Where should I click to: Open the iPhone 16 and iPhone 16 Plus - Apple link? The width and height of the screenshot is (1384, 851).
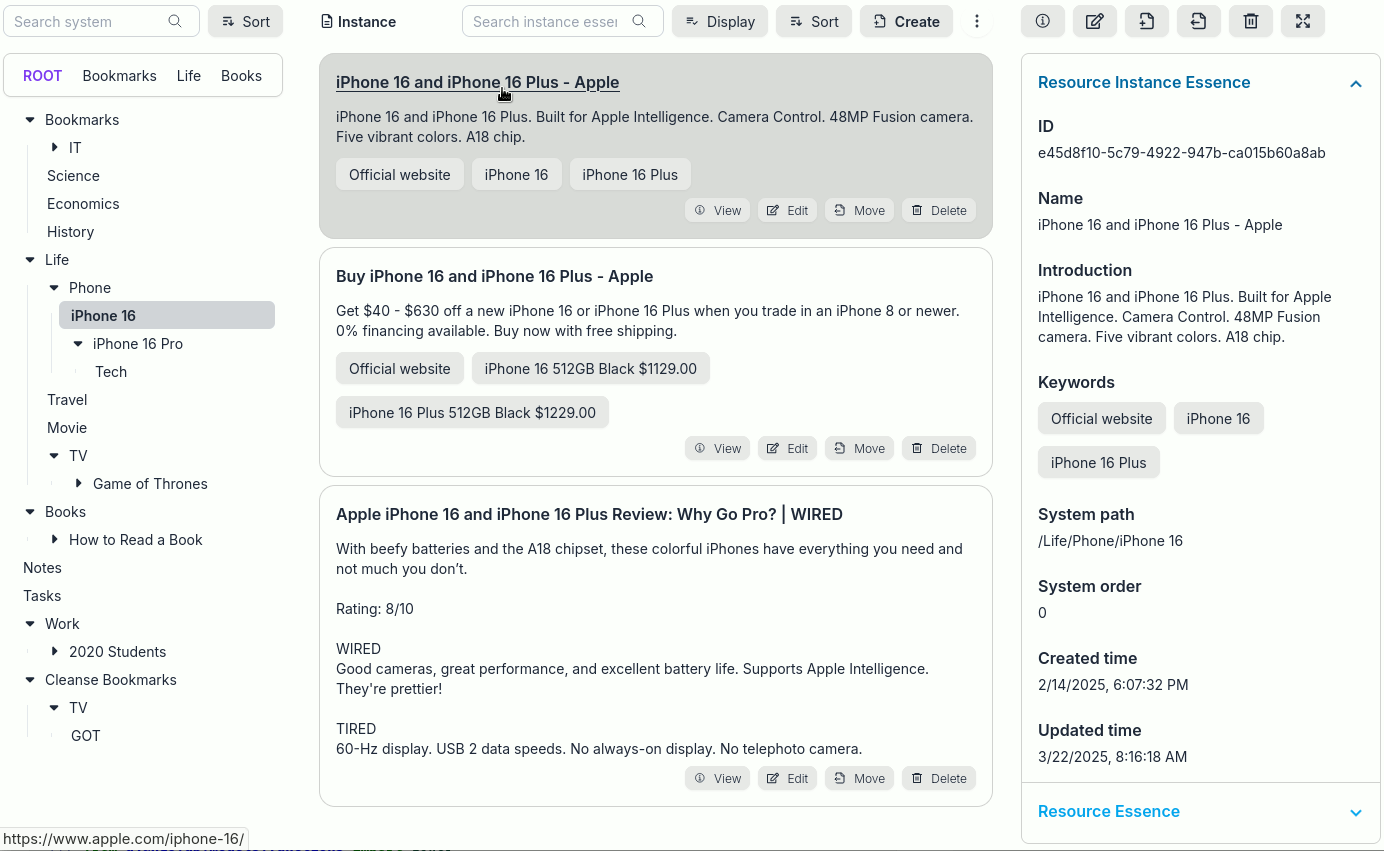tap(477, 82)
